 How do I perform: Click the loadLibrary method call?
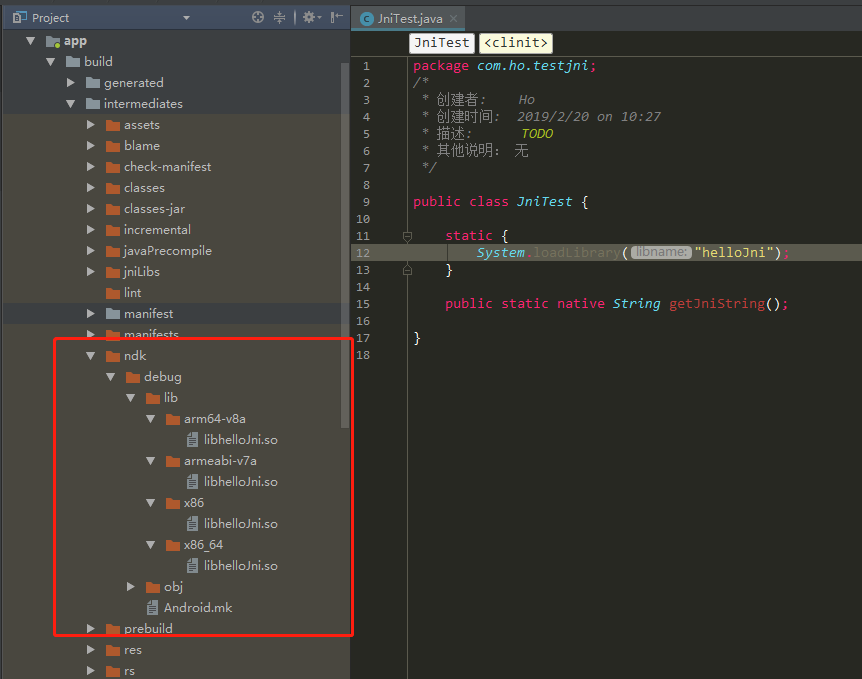[x=577, y=253]
